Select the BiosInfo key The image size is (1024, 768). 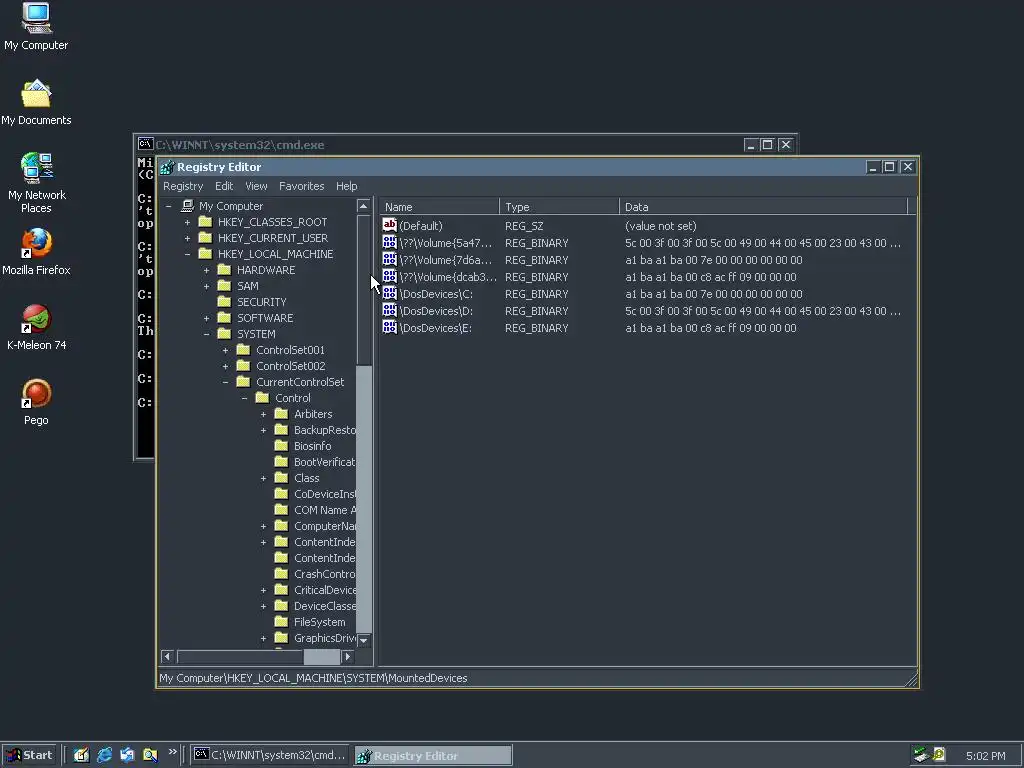pyautogui.click(x=312, y=446)
